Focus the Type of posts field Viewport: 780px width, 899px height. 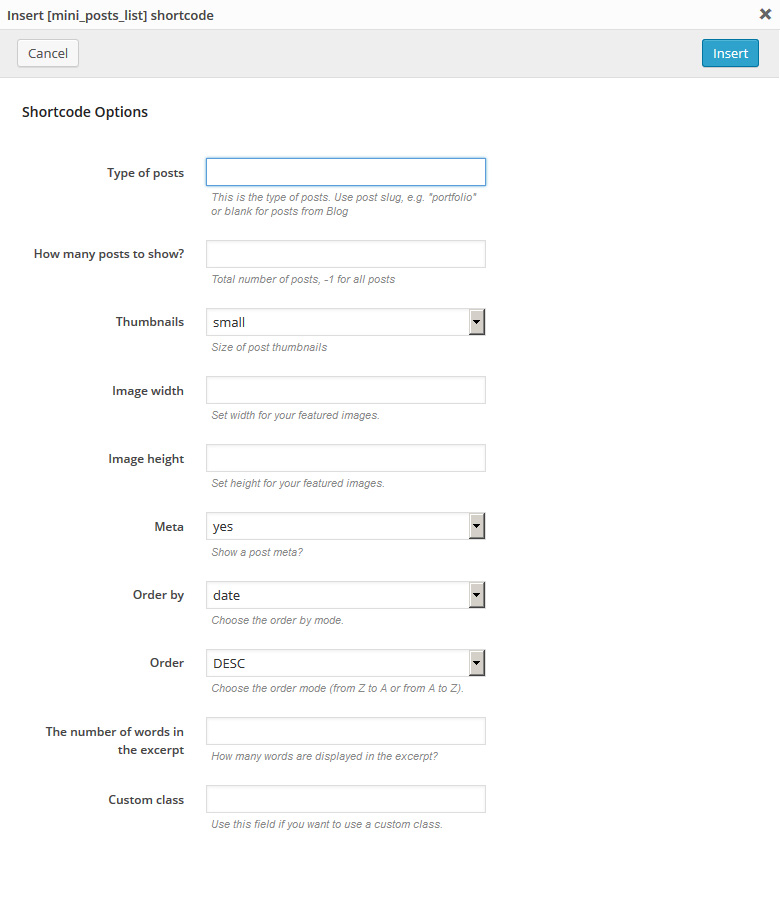(x=345, y=172)
